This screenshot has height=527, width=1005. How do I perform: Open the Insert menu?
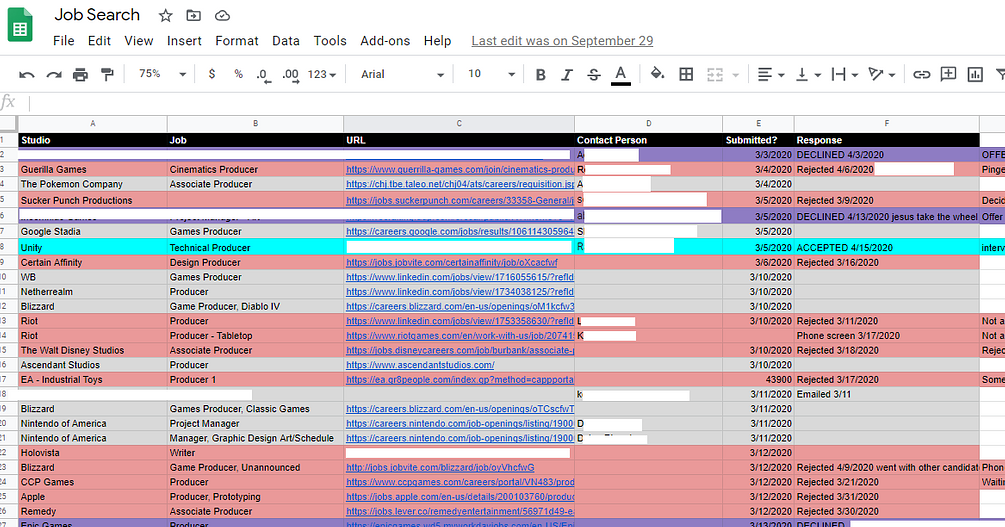click(184, 40)
